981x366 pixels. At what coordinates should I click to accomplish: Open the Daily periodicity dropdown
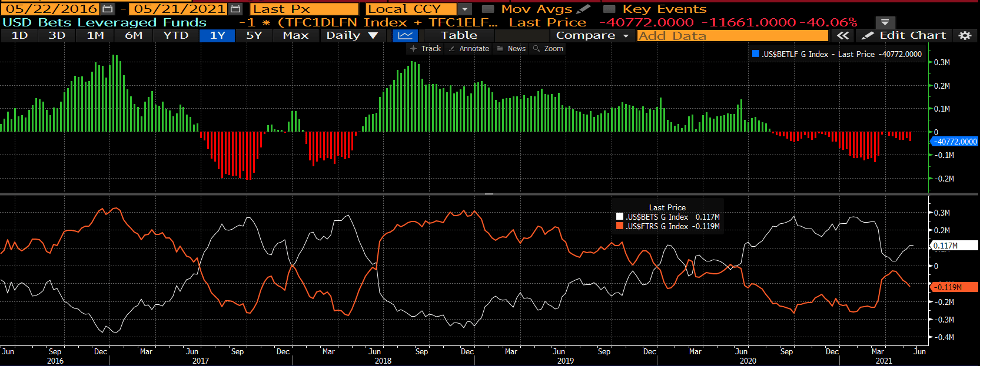click(x=354, y=36)
